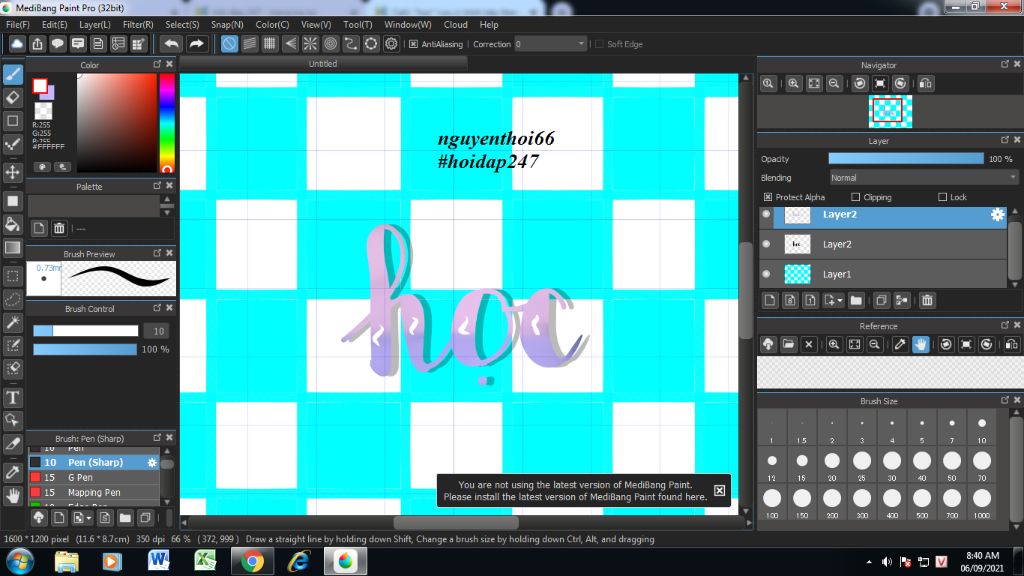Click the Undo arrow
The width and height of the screenshot is (1024, 576).
172,44
